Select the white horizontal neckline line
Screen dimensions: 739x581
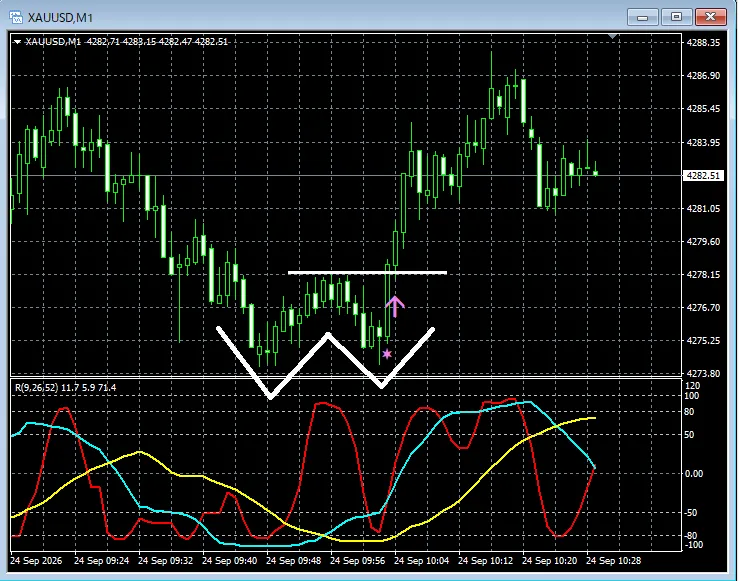[x=367, y=272]
